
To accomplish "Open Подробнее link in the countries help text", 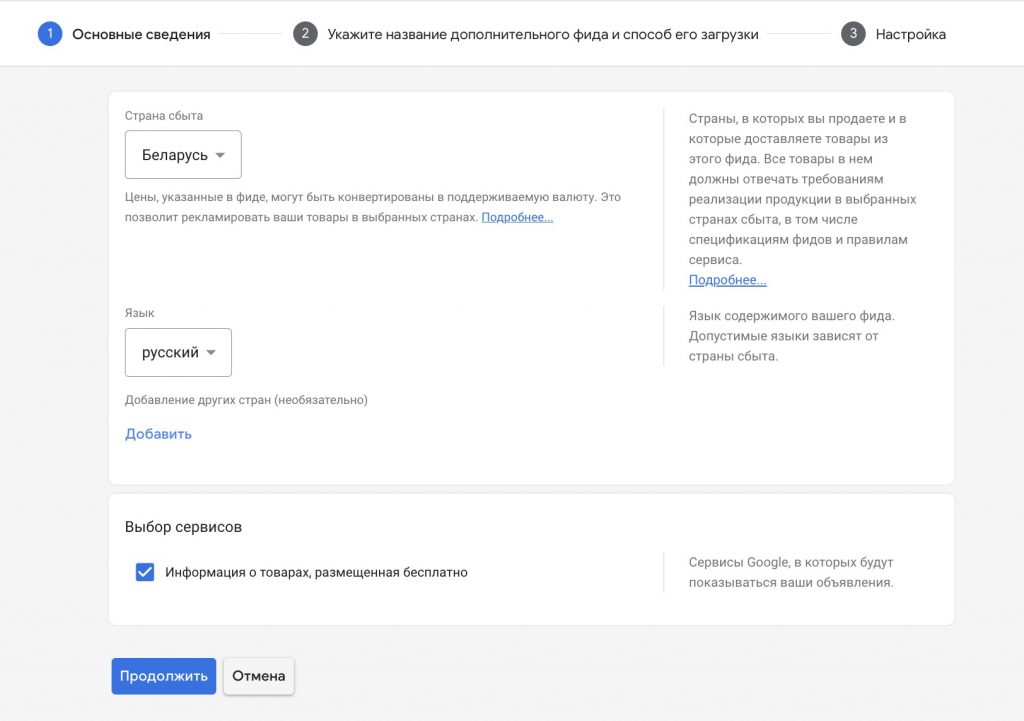I will click(x=728, y=280).
